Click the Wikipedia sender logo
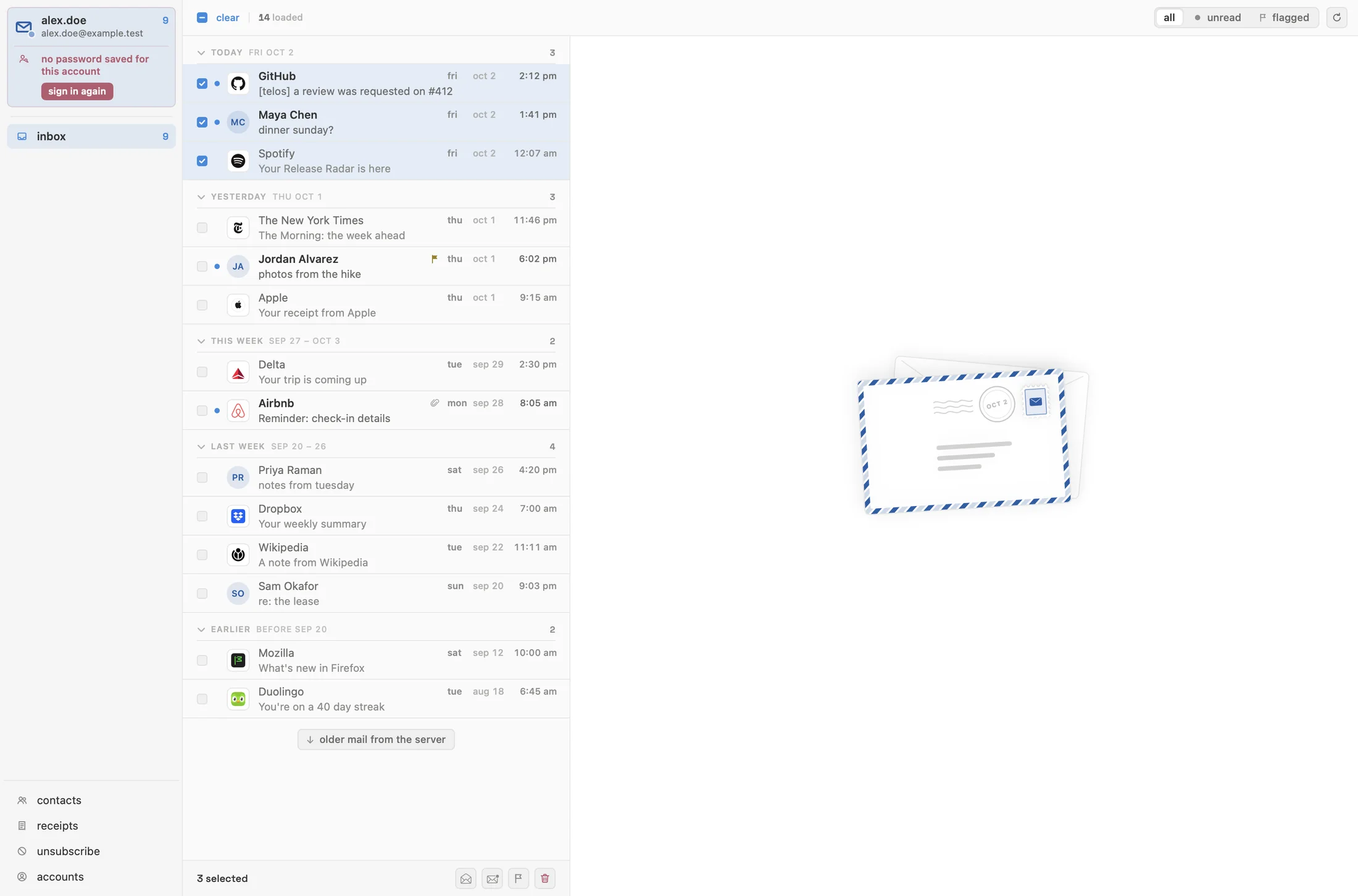 [x=238, y=555]
